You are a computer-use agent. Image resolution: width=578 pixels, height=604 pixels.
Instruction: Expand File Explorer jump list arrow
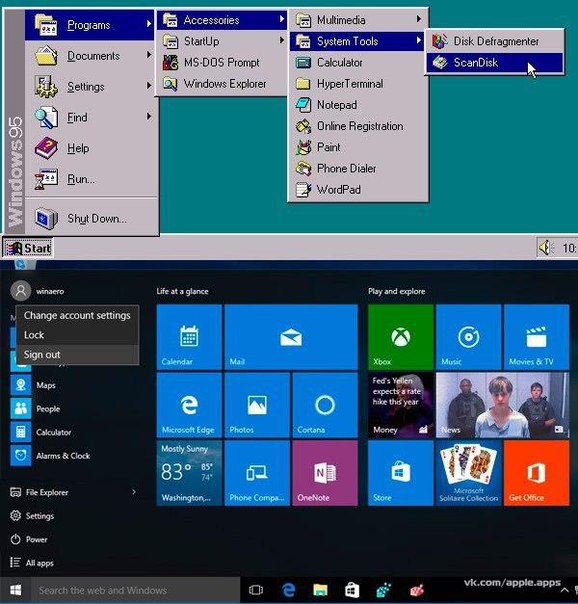tap(134, 492)
